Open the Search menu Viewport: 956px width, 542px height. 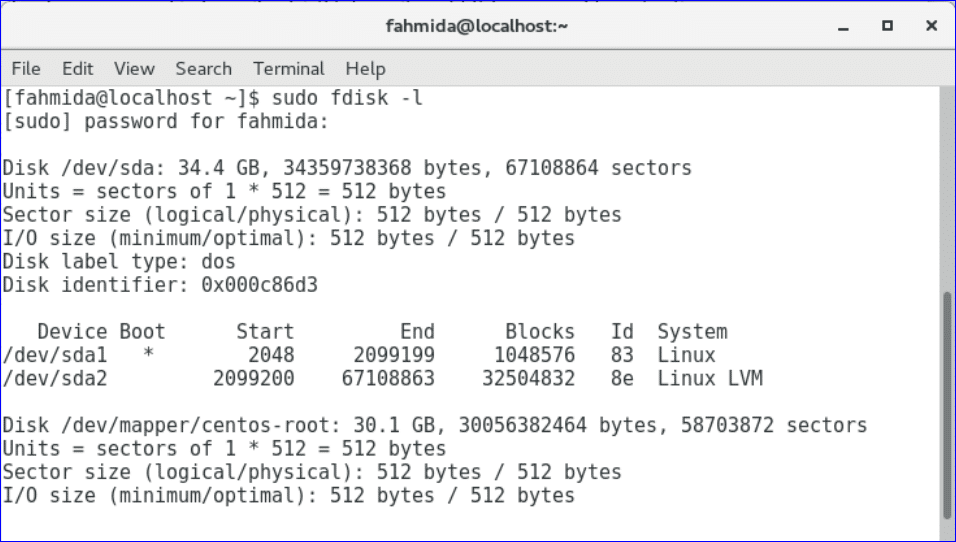[203, 69]
